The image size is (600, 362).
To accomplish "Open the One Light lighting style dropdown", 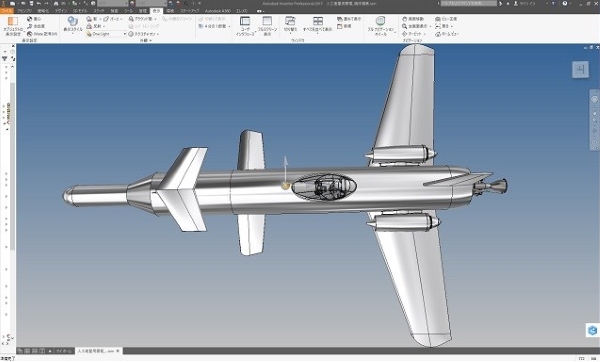I will 106,34.
